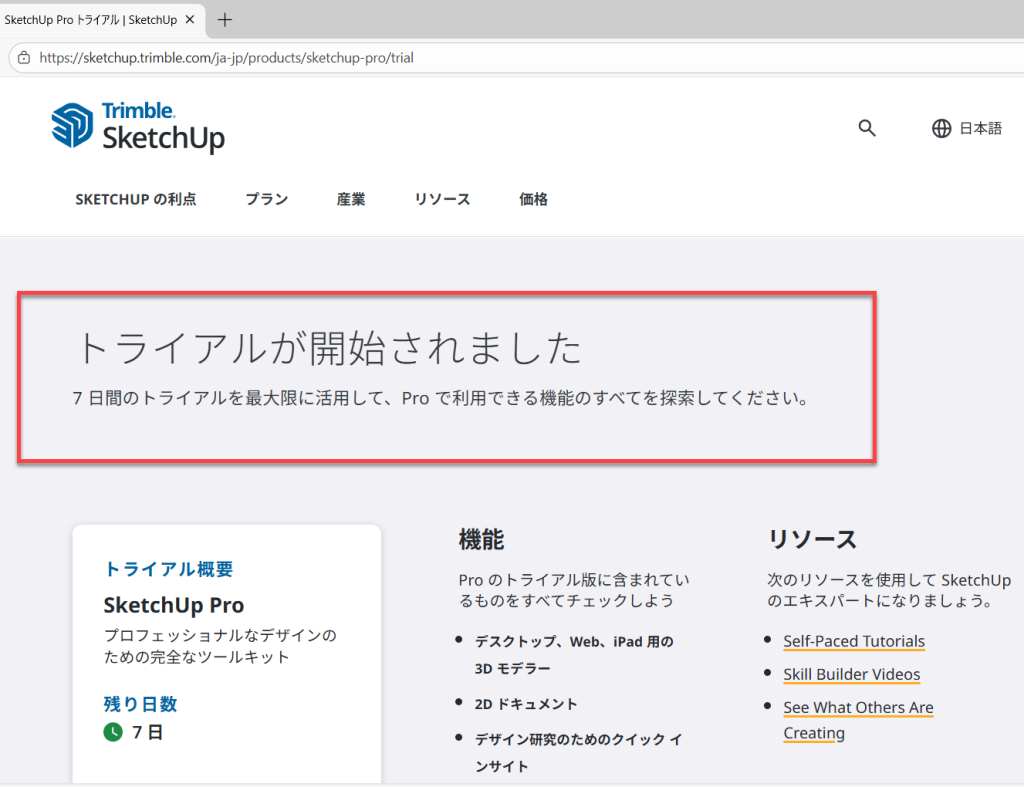The image size is (1024, 787).
Task: Open the site search magnifier icon
Action: [x=867, y=128]
